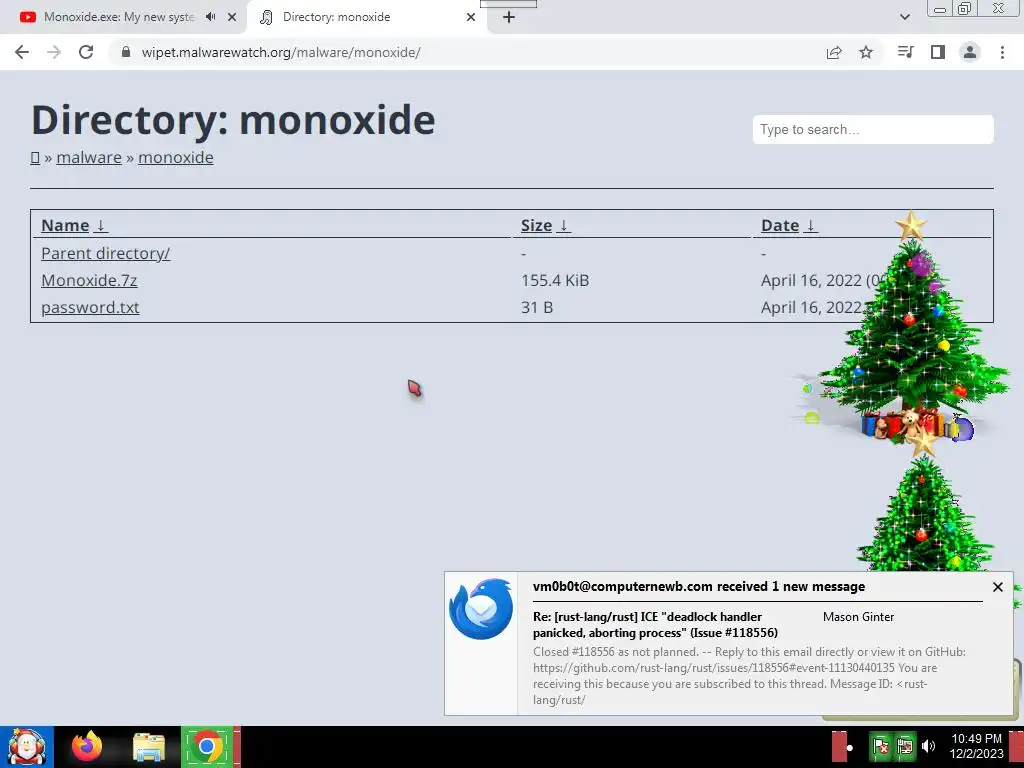Image resolution: width=1024 pixels, height=768 pixels.
Task: Sort by Date descending arrow
Action: 810,225
